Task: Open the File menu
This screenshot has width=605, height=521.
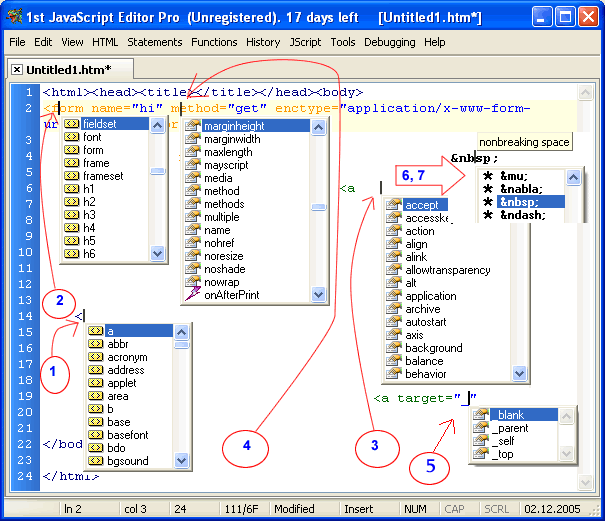Action: click(17, 42)
